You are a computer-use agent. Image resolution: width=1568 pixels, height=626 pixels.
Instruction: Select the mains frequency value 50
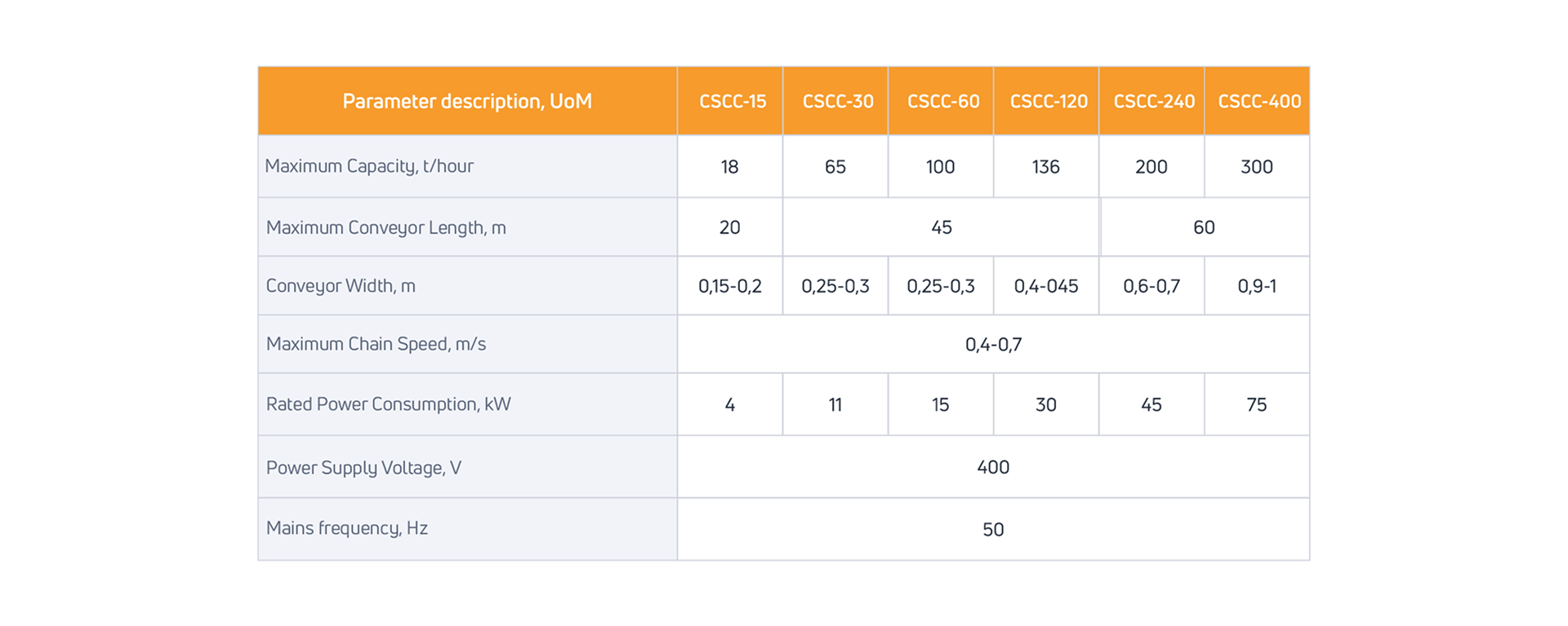[993, 530]
